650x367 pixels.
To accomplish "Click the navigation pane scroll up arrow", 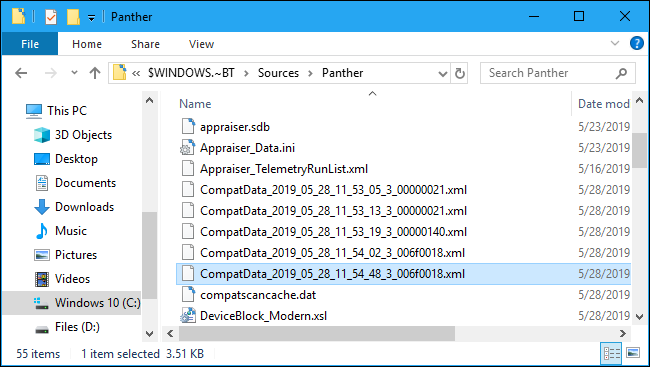I will coord(150,100).
